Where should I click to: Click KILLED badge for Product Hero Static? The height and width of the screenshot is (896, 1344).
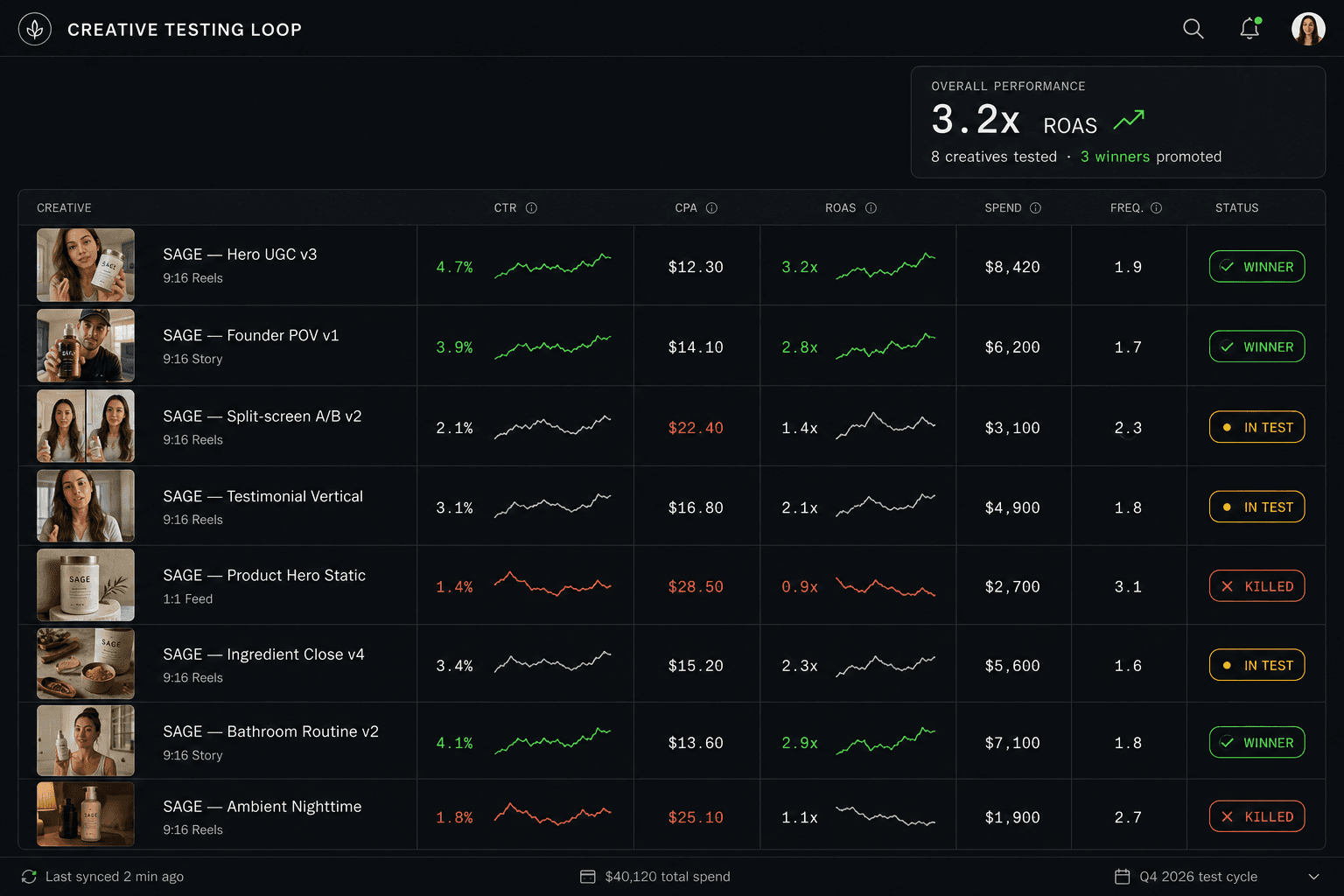tap(1256, 586)
